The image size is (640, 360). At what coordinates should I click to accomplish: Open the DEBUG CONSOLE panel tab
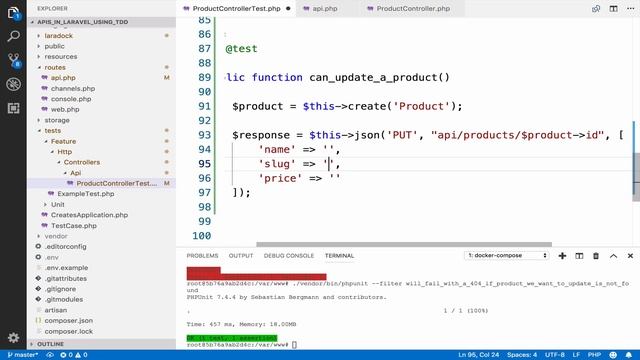pos(289,256)
